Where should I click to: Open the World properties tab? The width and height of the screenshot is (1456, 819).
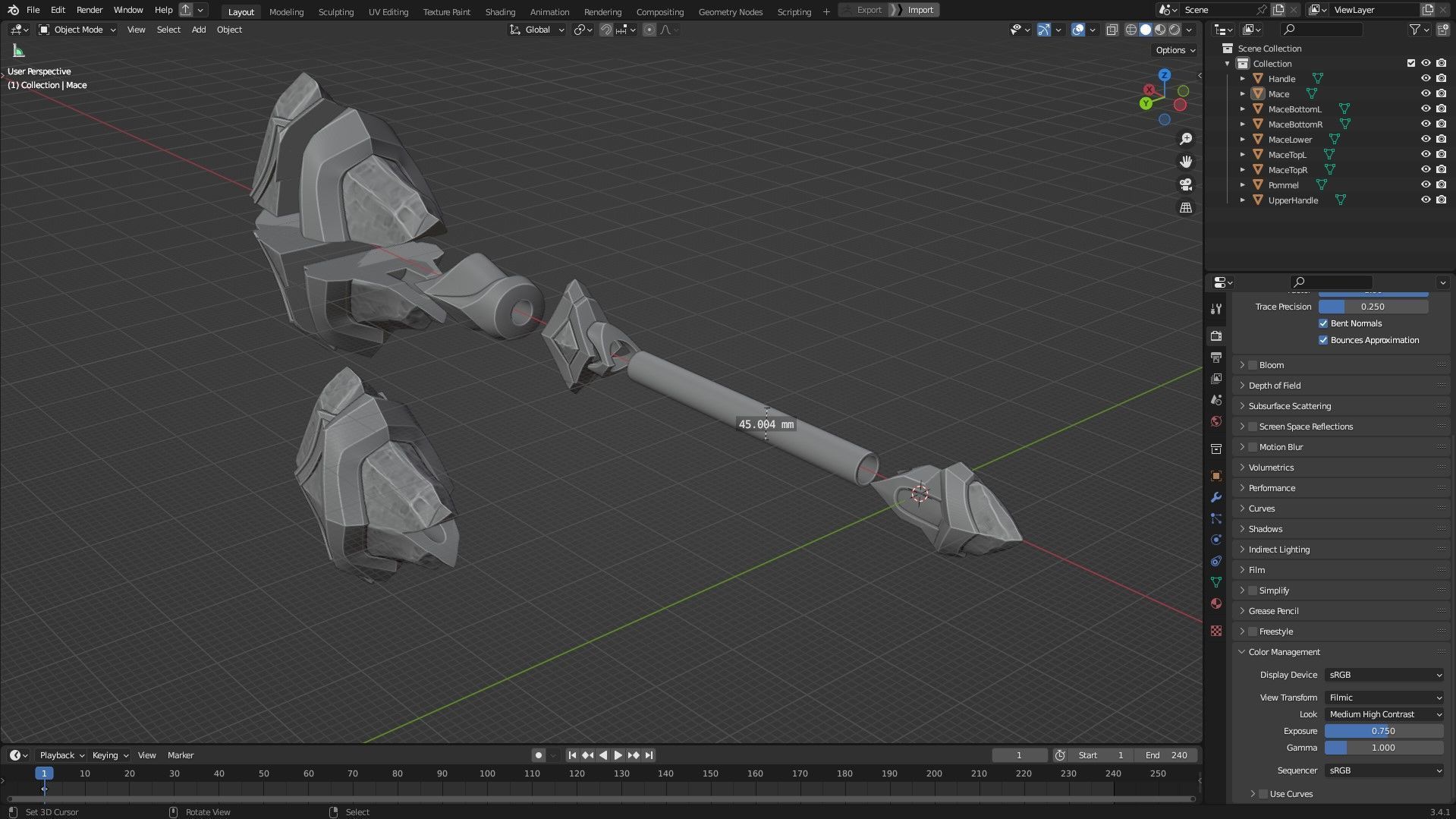point(1216,421)
